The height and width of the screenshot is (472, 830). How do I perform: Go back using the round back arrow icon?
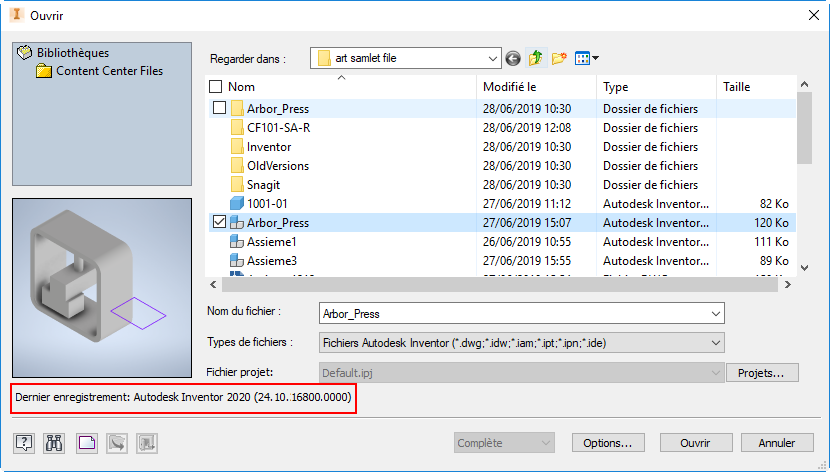tap(513, 58)
